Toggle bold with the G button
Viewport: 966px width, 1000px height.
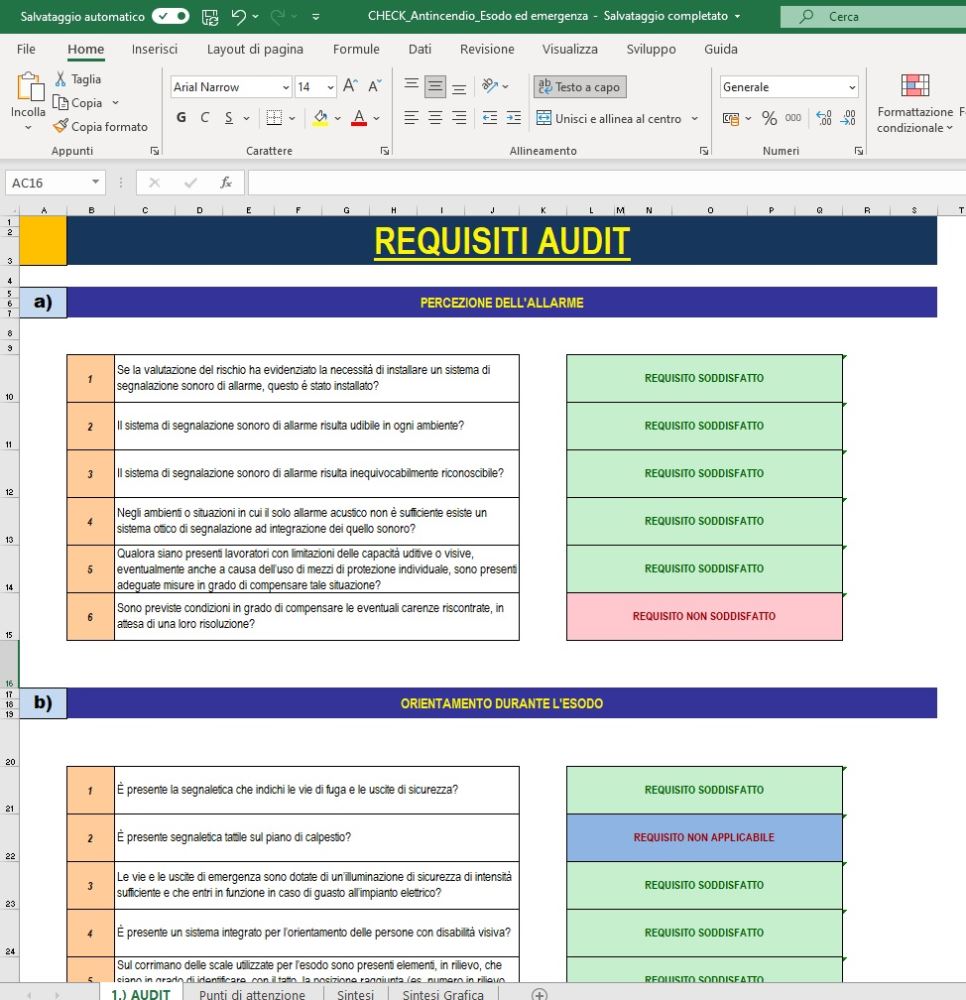(x=182, y=117)
